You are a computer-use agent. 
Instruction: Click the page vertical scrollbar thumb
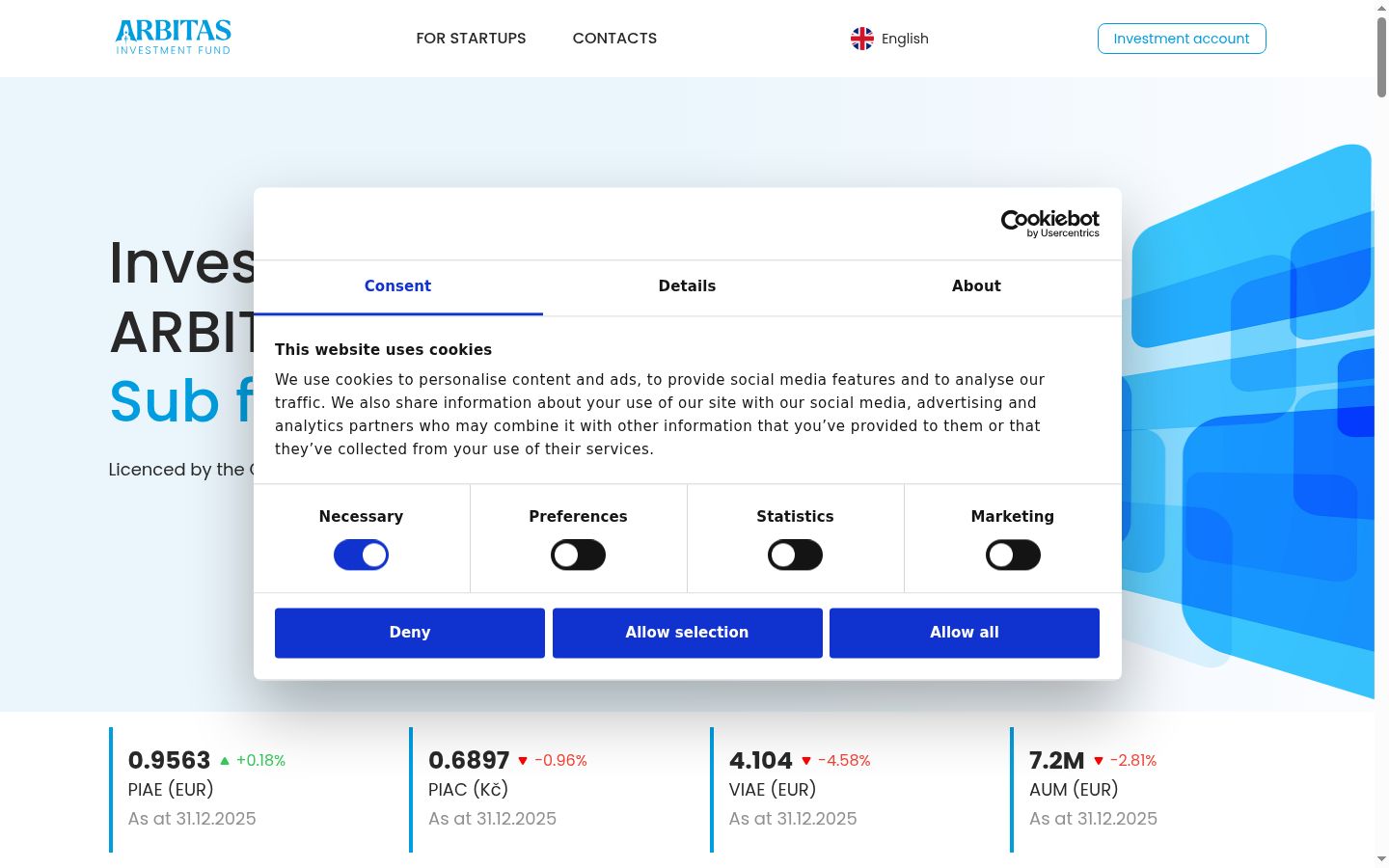pos(1381,56)
